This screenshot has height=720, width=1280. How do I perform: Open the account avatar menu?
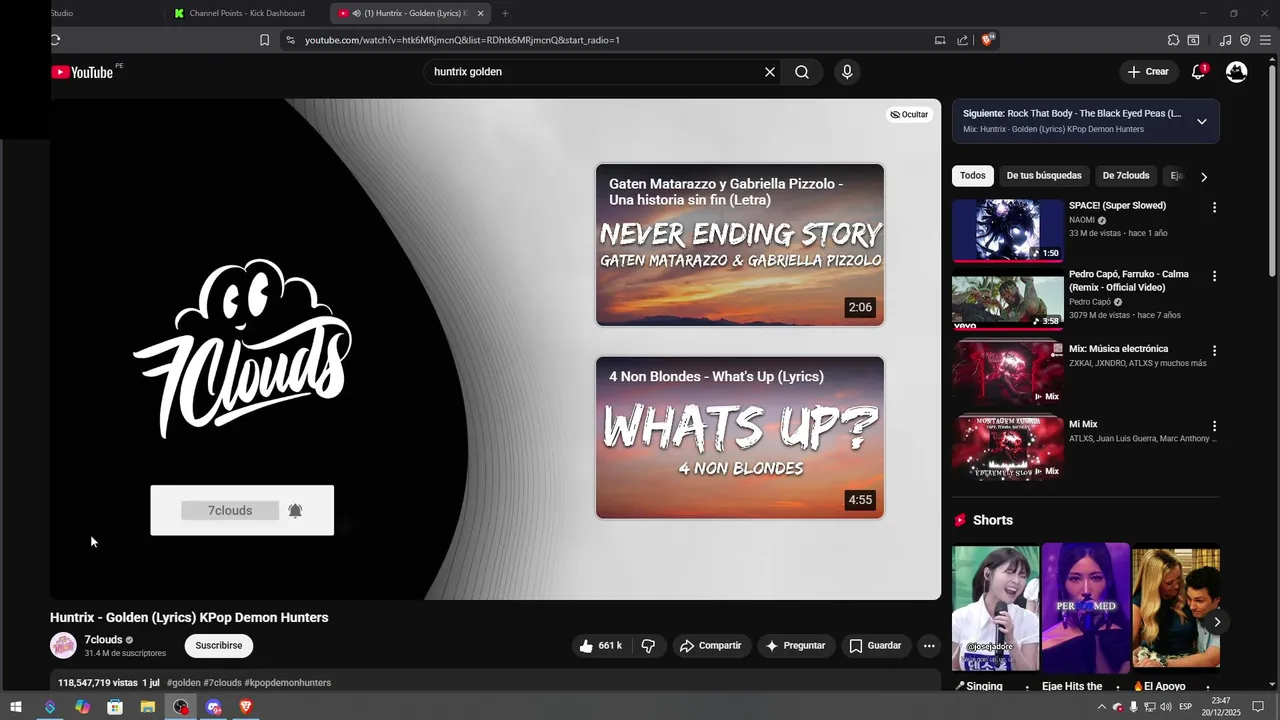[x=1237, y=72]
